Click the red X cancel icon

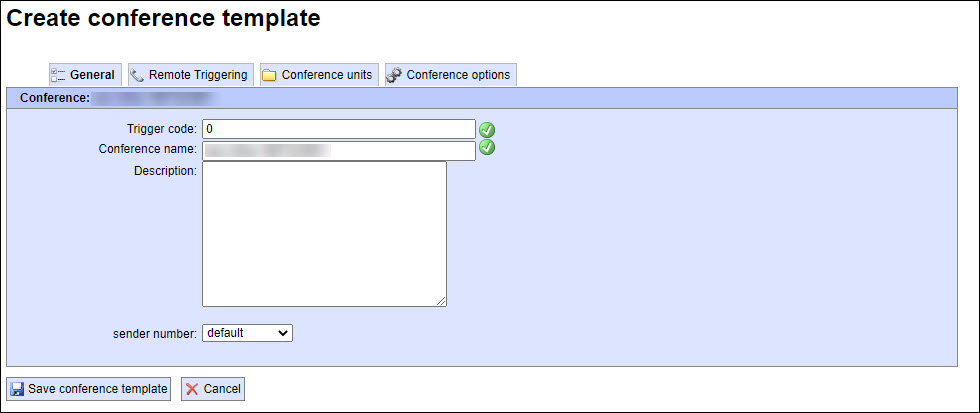pyautogui.click(x=192, y=389)
